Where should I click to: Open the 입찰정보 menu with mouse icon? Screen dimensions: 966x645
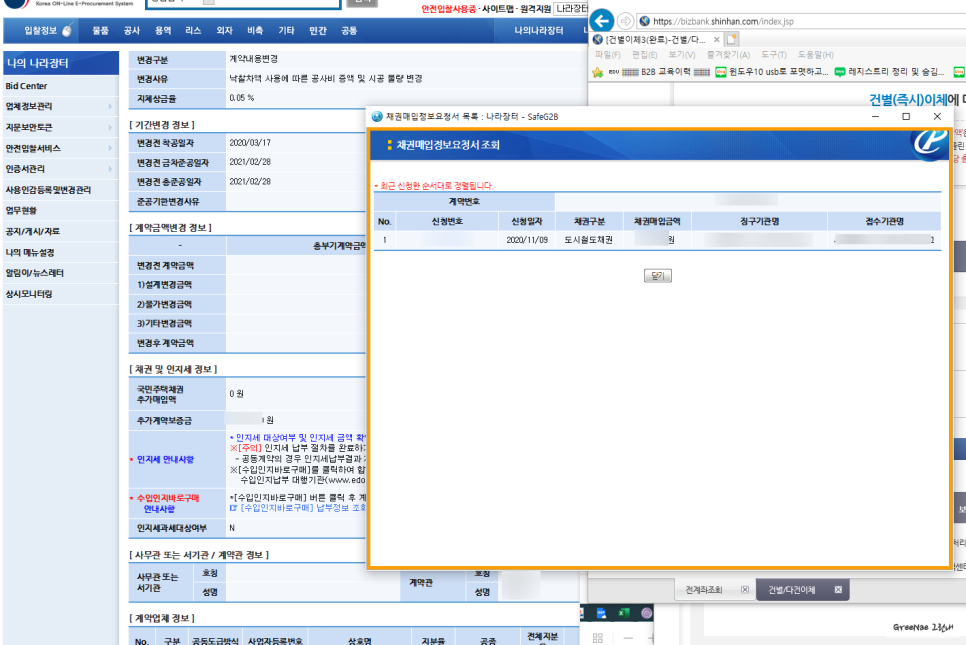(x=48, y=30)
